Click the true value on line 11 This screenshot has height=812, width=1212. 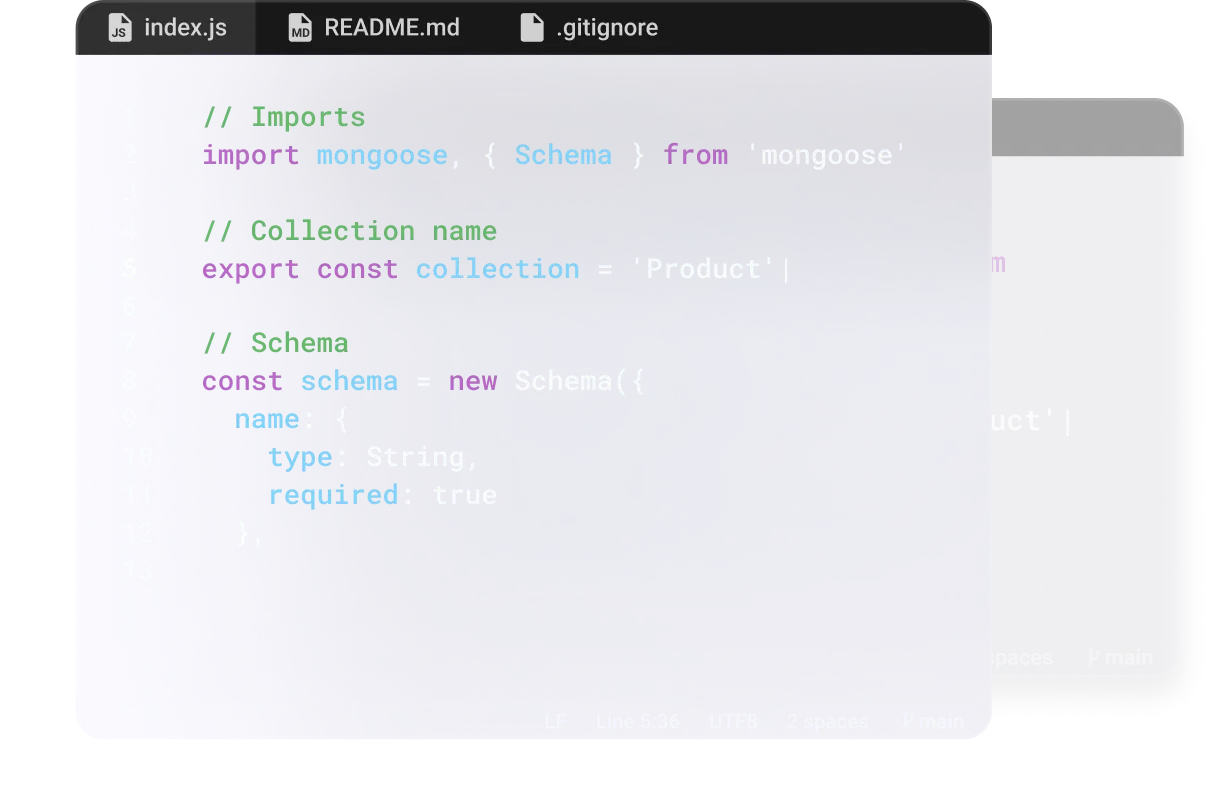[x=465, y=495]
